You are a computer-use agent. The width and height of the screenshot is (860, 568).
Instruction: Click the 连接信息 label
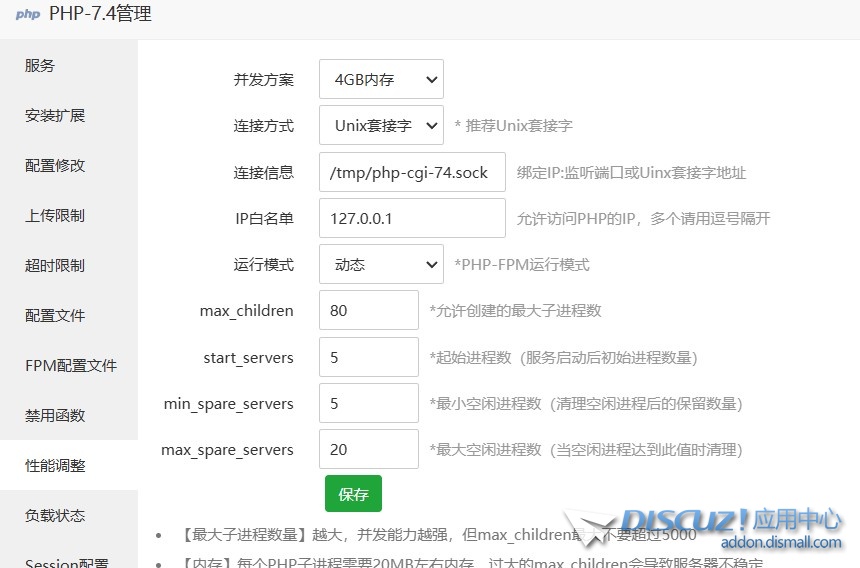pyautogui.click(x=264, y=173)
